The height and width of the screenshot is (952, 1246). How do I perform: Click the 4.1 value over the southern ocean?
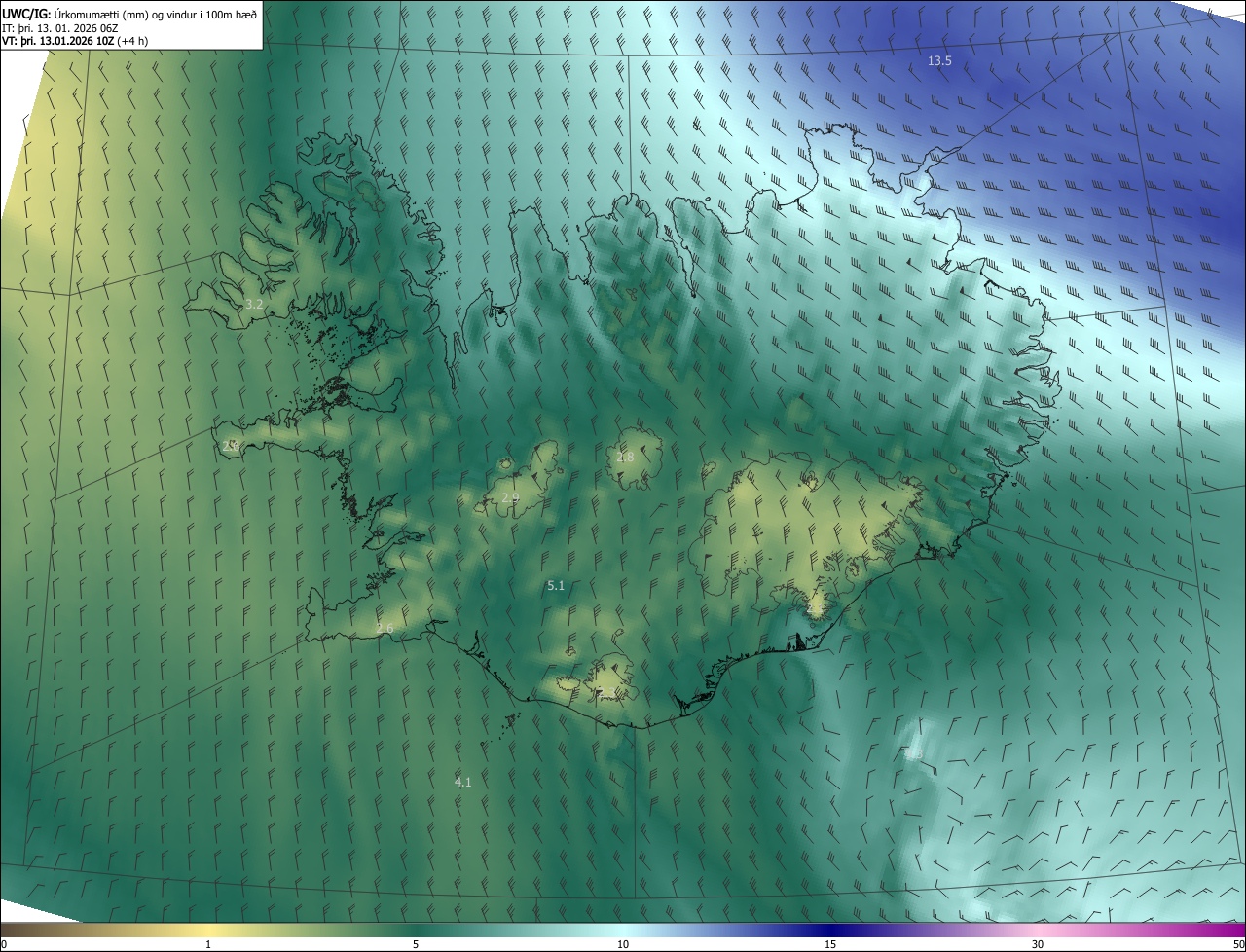pyautogui.click(x=463, y=782)
